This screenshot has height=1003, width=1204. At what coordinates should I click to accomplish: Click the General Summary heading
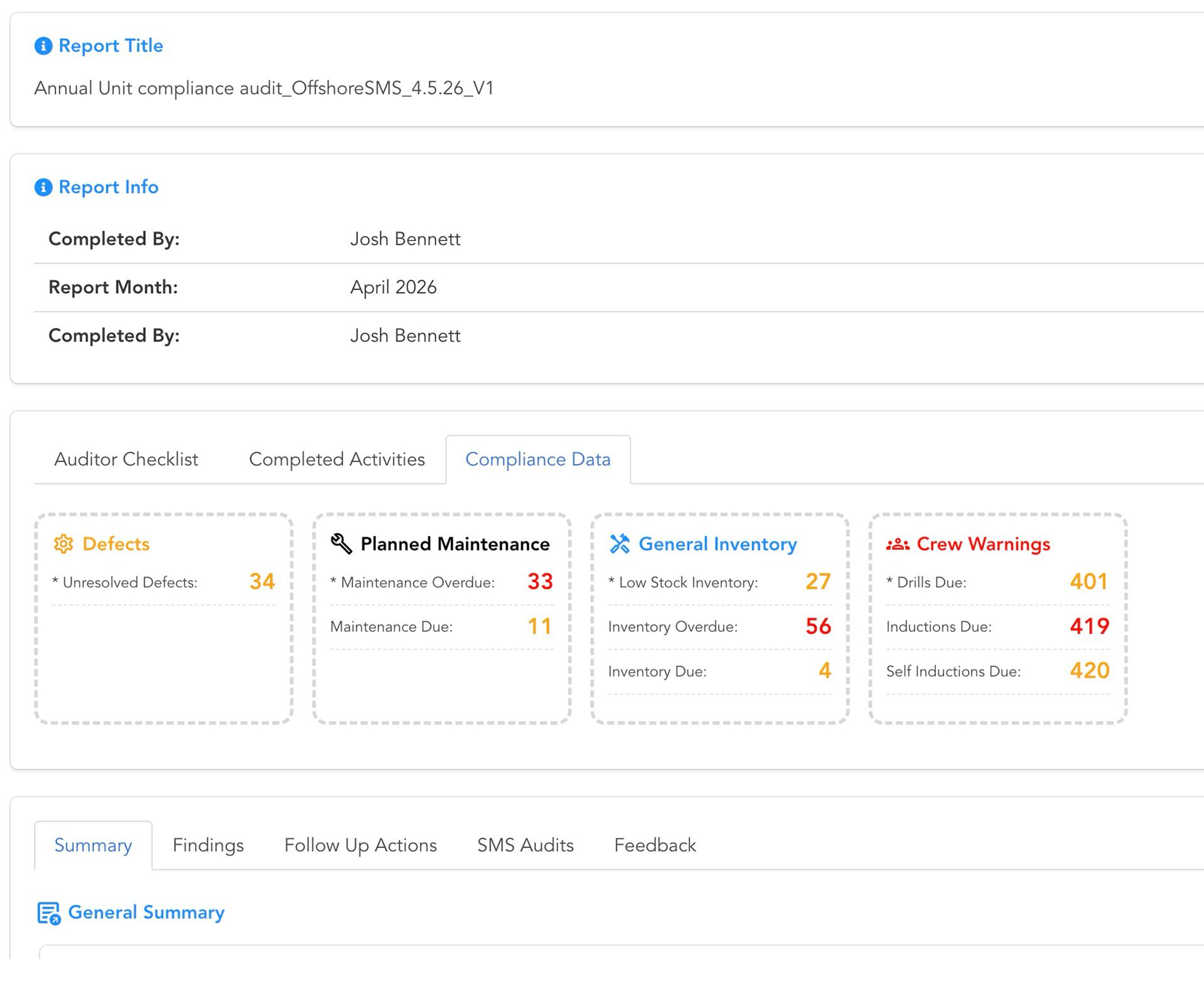tap(146, 913)
